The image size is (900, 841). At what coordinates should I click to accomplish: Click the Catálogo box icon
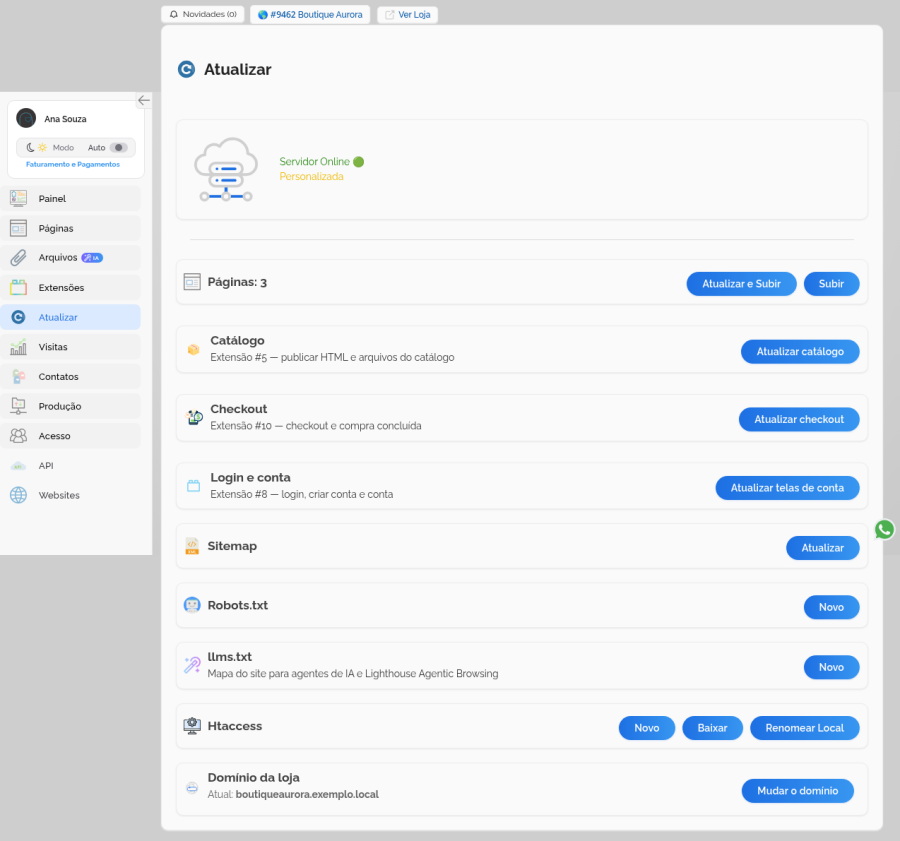193,349
